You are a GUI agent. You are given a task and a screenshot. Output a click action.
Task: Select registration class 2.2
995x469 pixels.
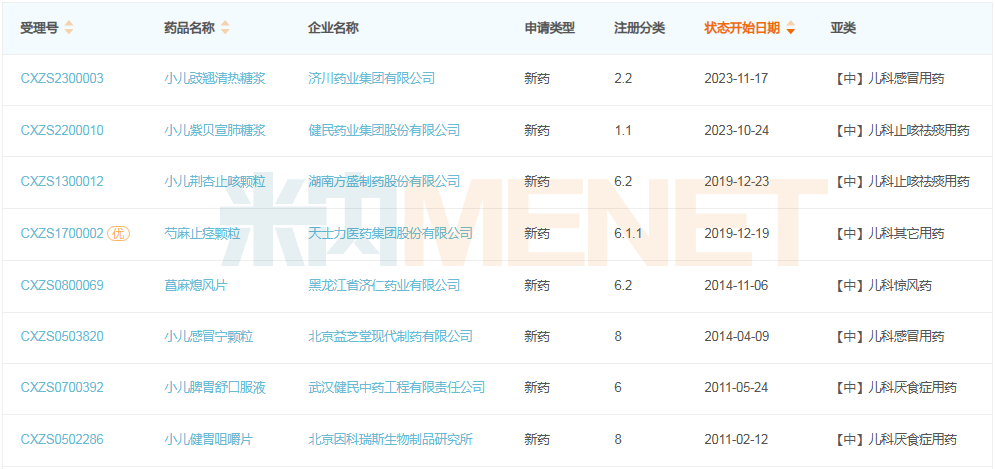click(623, 79)
